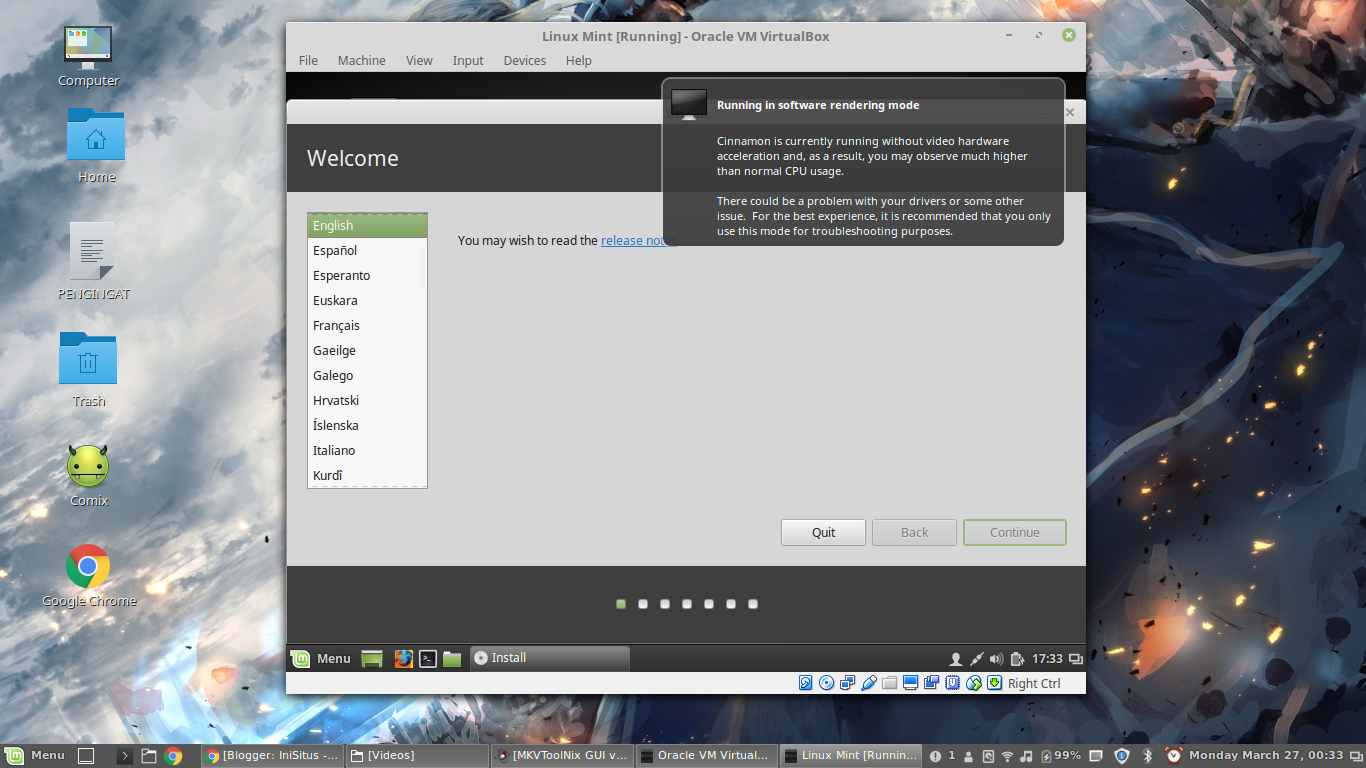
Task: Open the Input menu
Action: (x=468, y=60)
